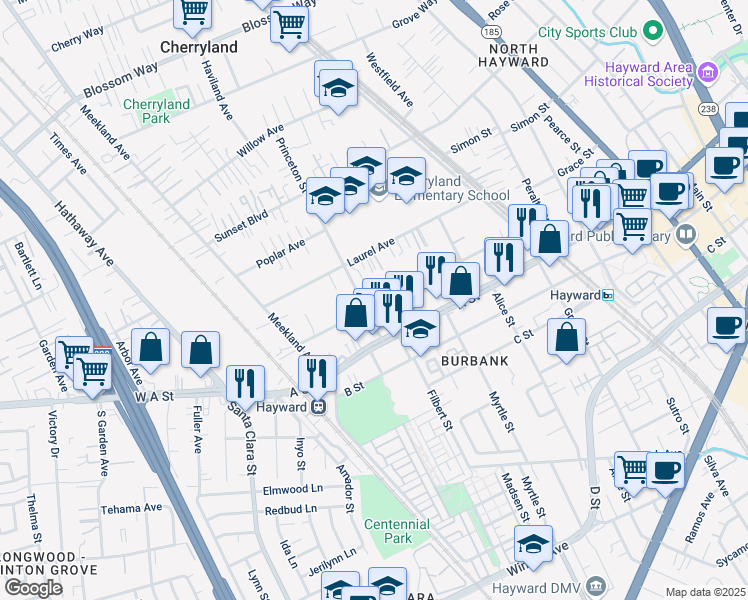Select the Hayward DMV label text

point(536,588)
